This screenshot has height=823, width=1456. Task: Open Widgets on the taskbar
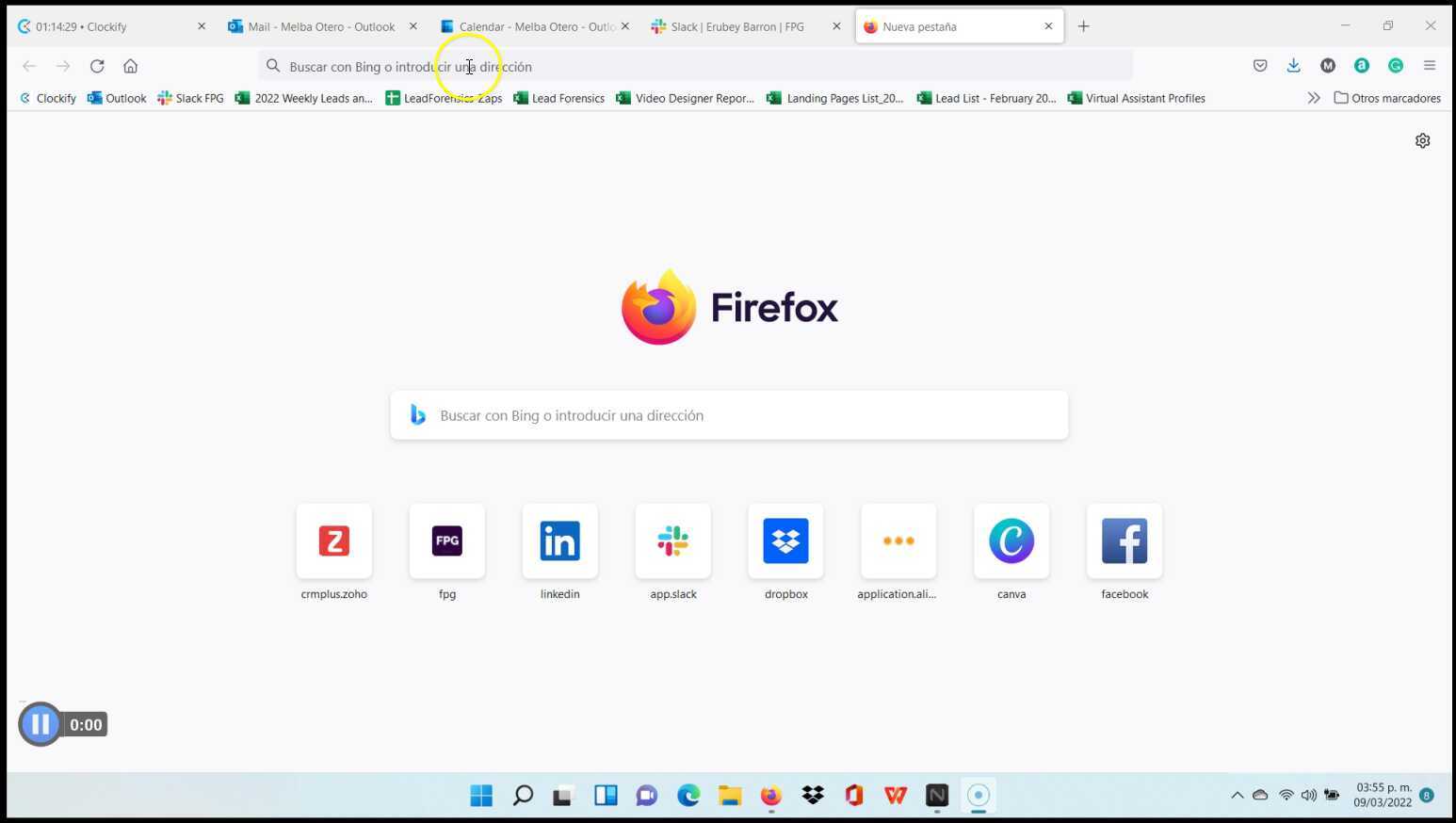click(606, 796)
